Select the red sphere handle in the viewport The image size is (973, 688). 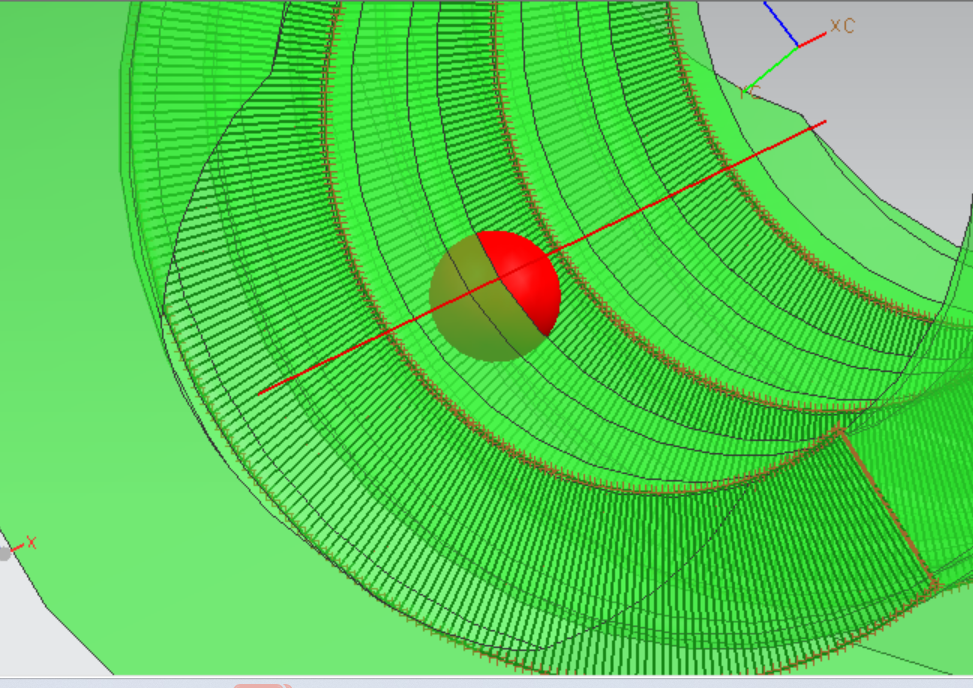pyautogui.click(x=495, y=296)
